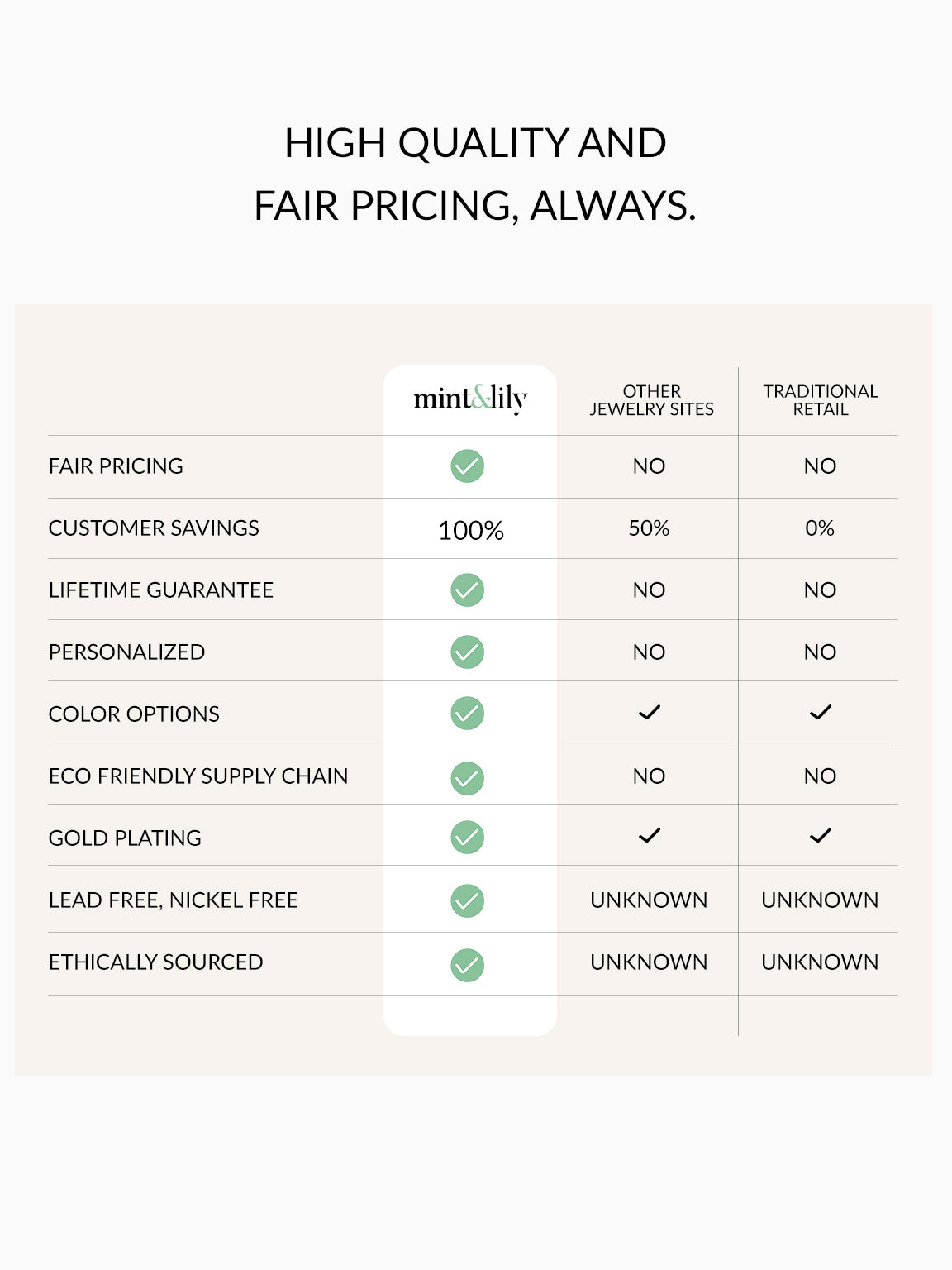Click green checkmark for Fair Pricing
The image size is (952, 1270).
pyautogui.click(x=467, y=466)
